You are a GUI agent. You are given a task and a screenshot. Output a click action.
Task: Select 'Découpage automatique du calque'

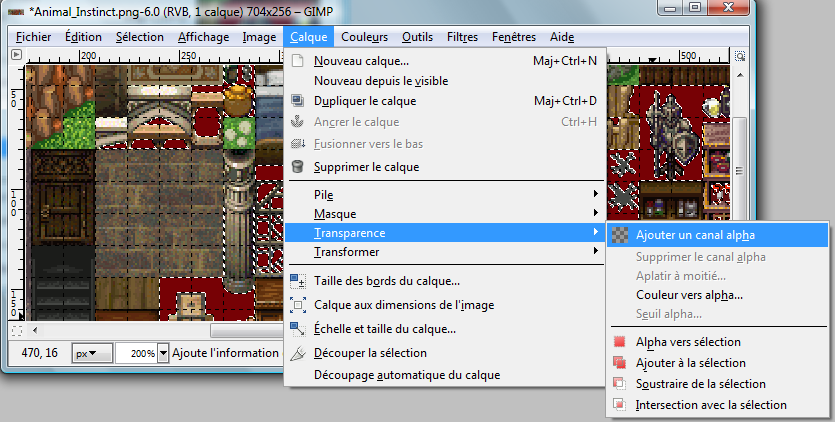(x=406, y=375)
